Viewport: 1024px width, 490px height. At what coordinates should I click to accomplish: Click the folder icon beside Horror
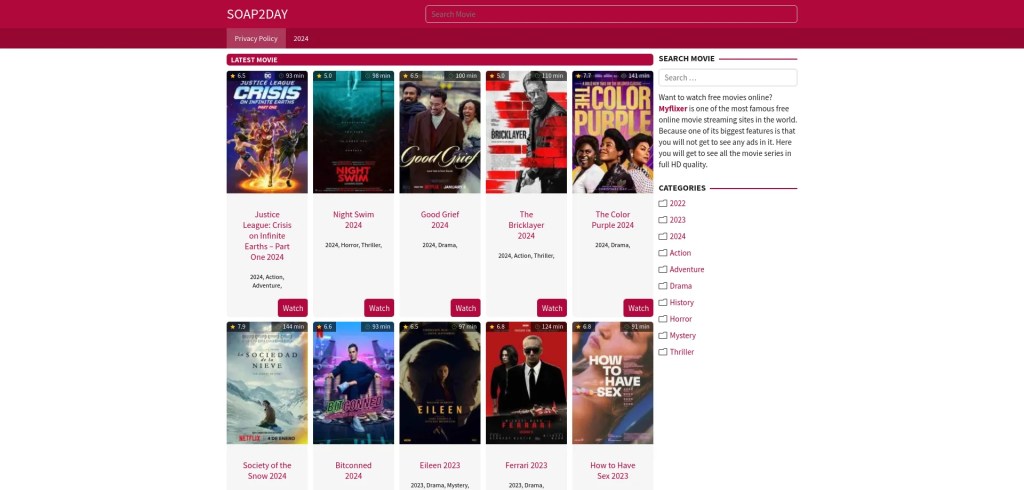[663, 319]
